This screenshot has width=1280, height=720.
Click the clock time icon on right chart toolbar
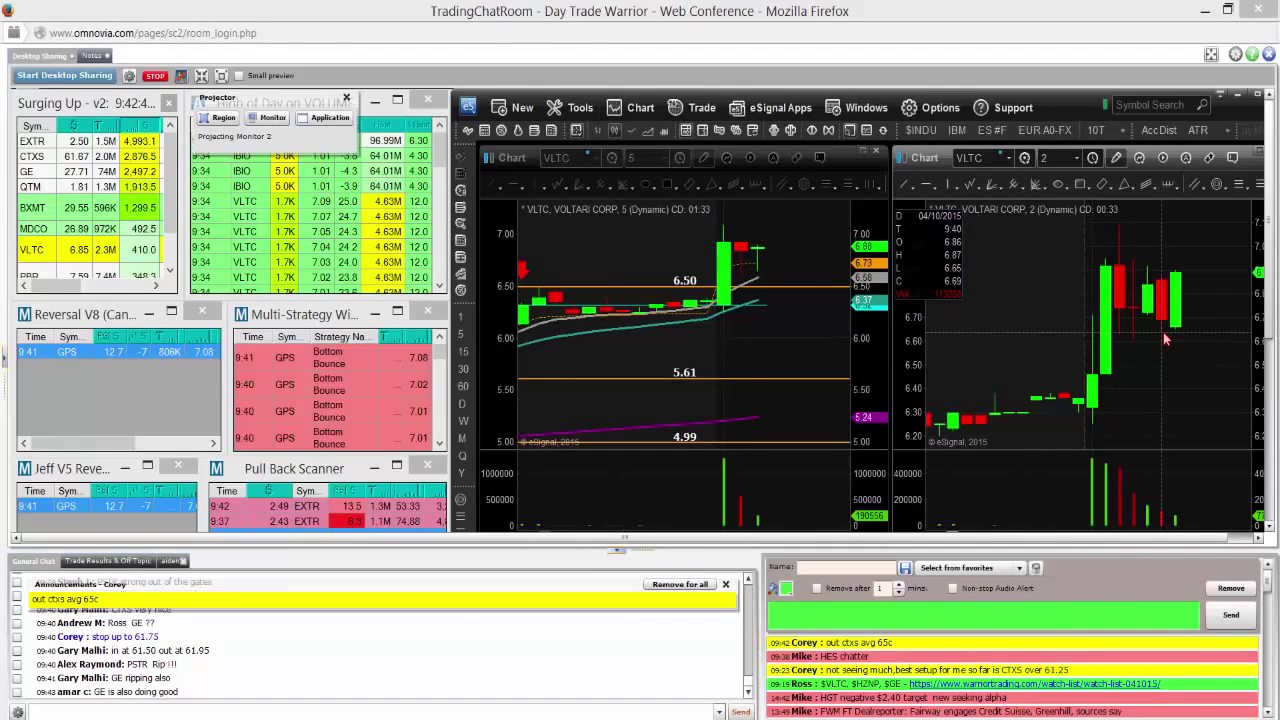[1093, 158]
